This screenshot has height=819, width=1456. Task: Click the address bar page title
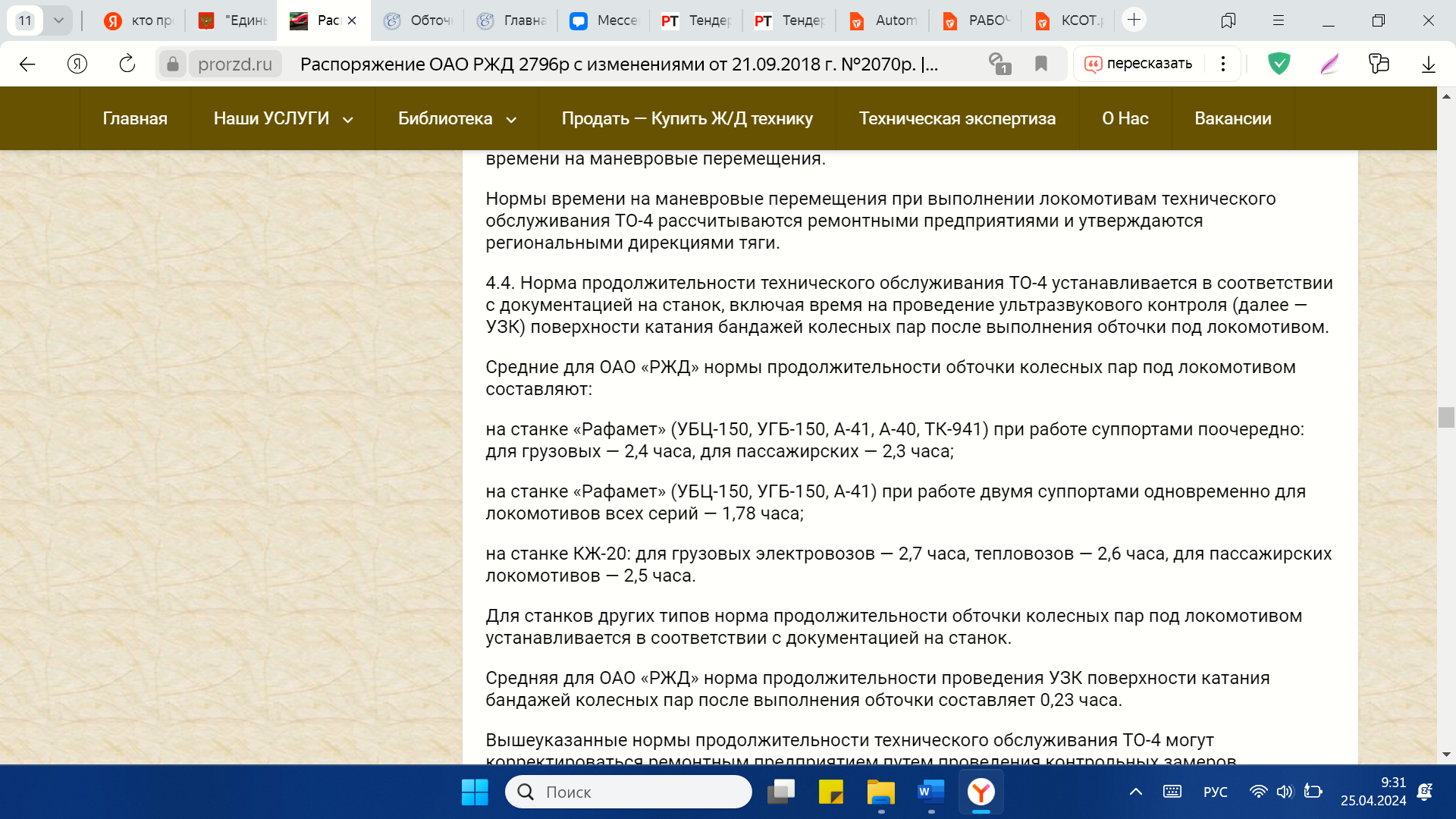[619, 64]
